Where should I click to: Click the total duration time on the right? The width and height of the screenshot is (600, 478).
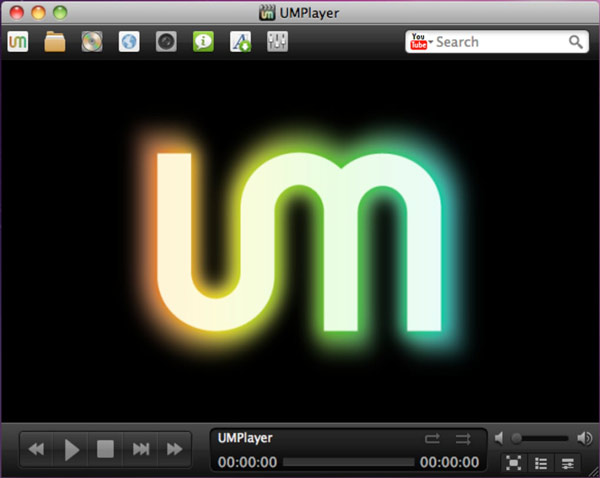(x=449, y=462)
